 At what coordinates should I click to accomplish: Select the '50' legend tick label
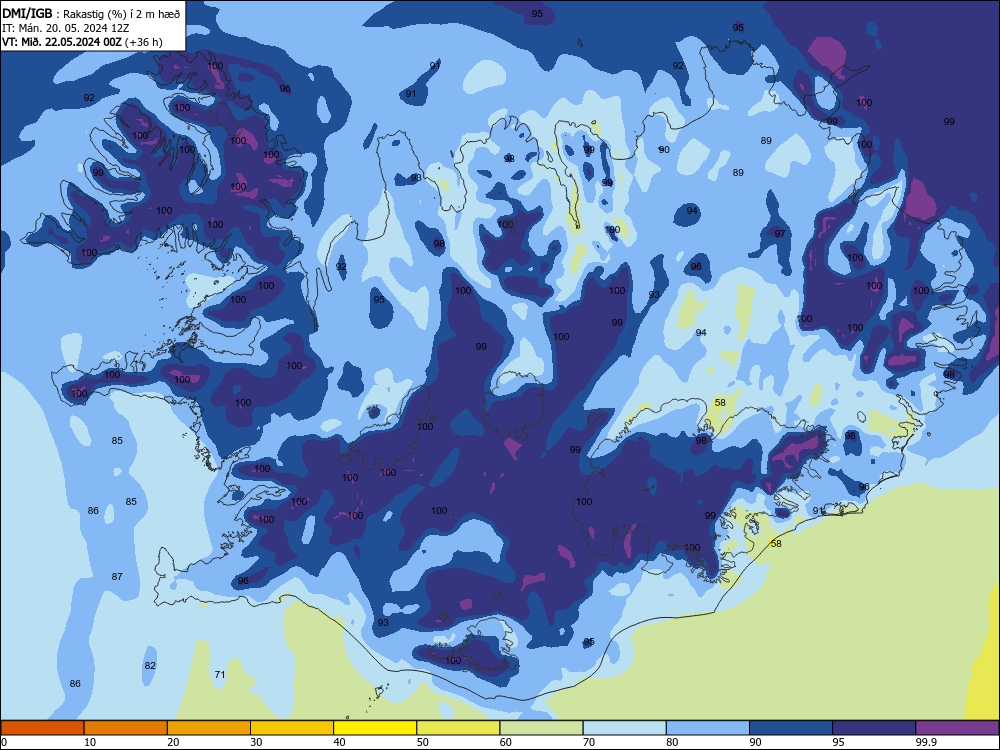point(423,742)
